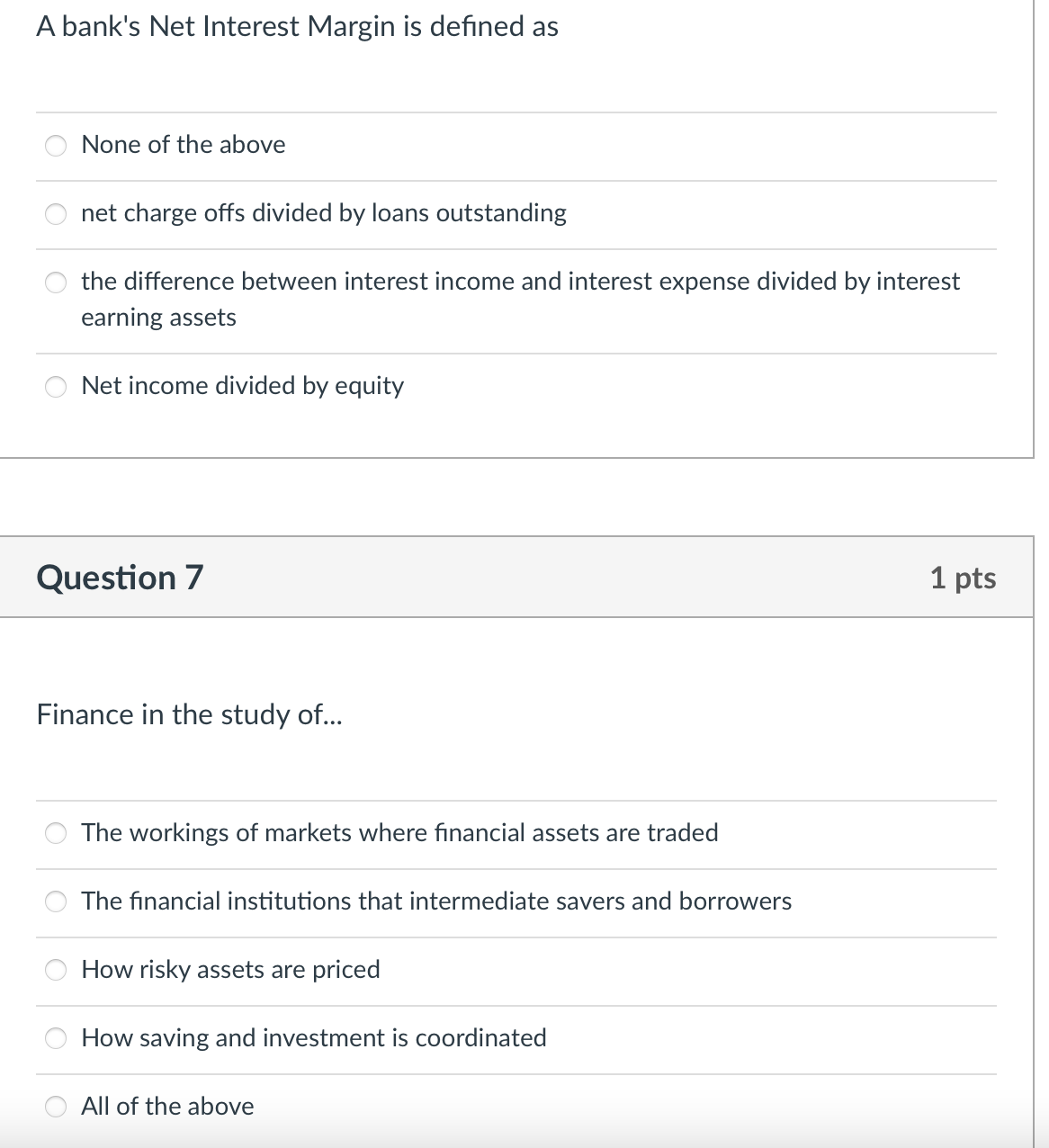Click "All of the above" answer text
Screen dimensions: 1049x1148
167,1107
